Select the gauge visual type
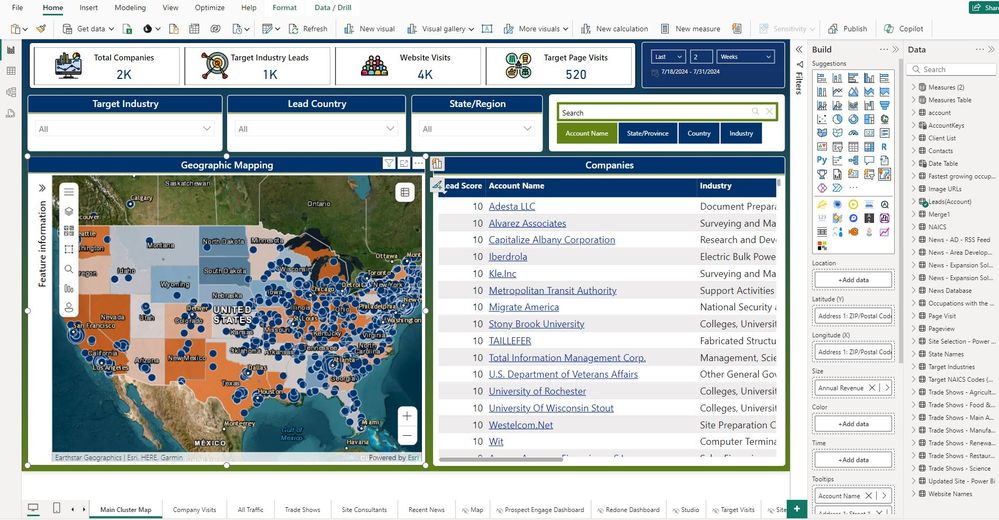 853,133
